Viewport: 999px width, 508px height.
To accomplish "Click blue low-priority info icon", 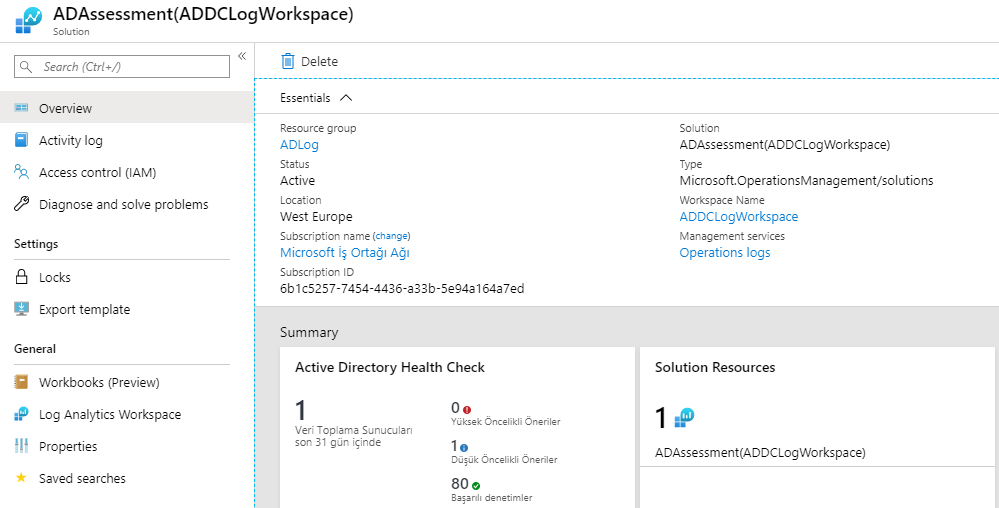I will click(x=464, y=448).
